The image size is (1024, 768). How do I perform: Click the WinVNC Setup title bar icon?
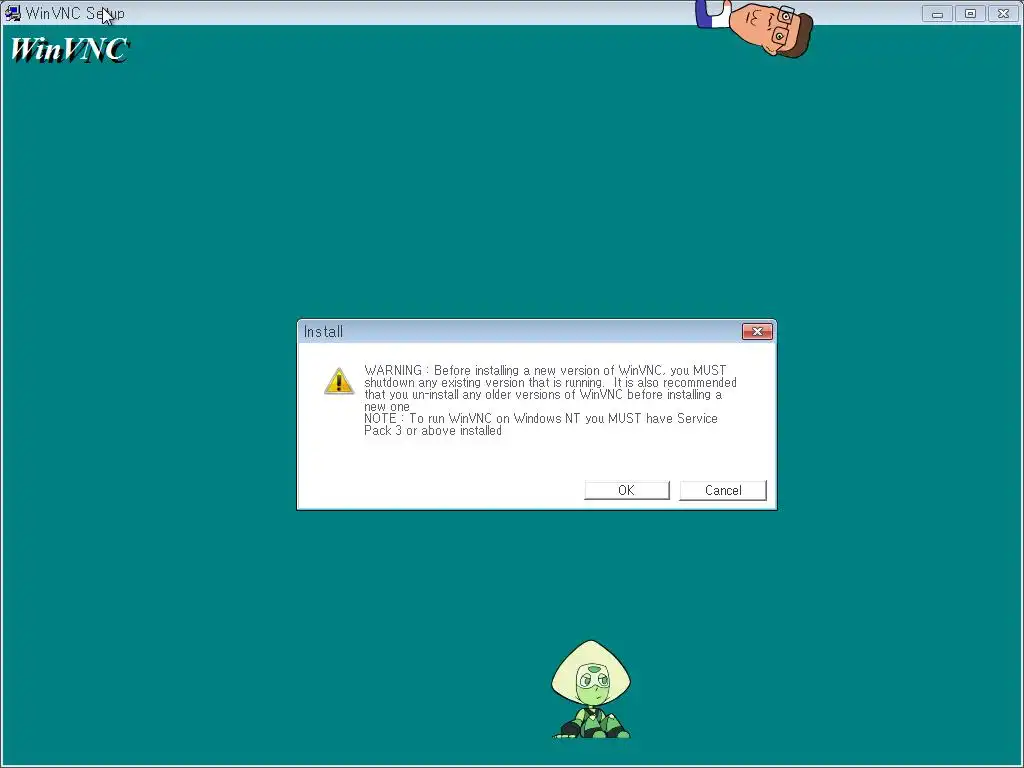[12, 13]
